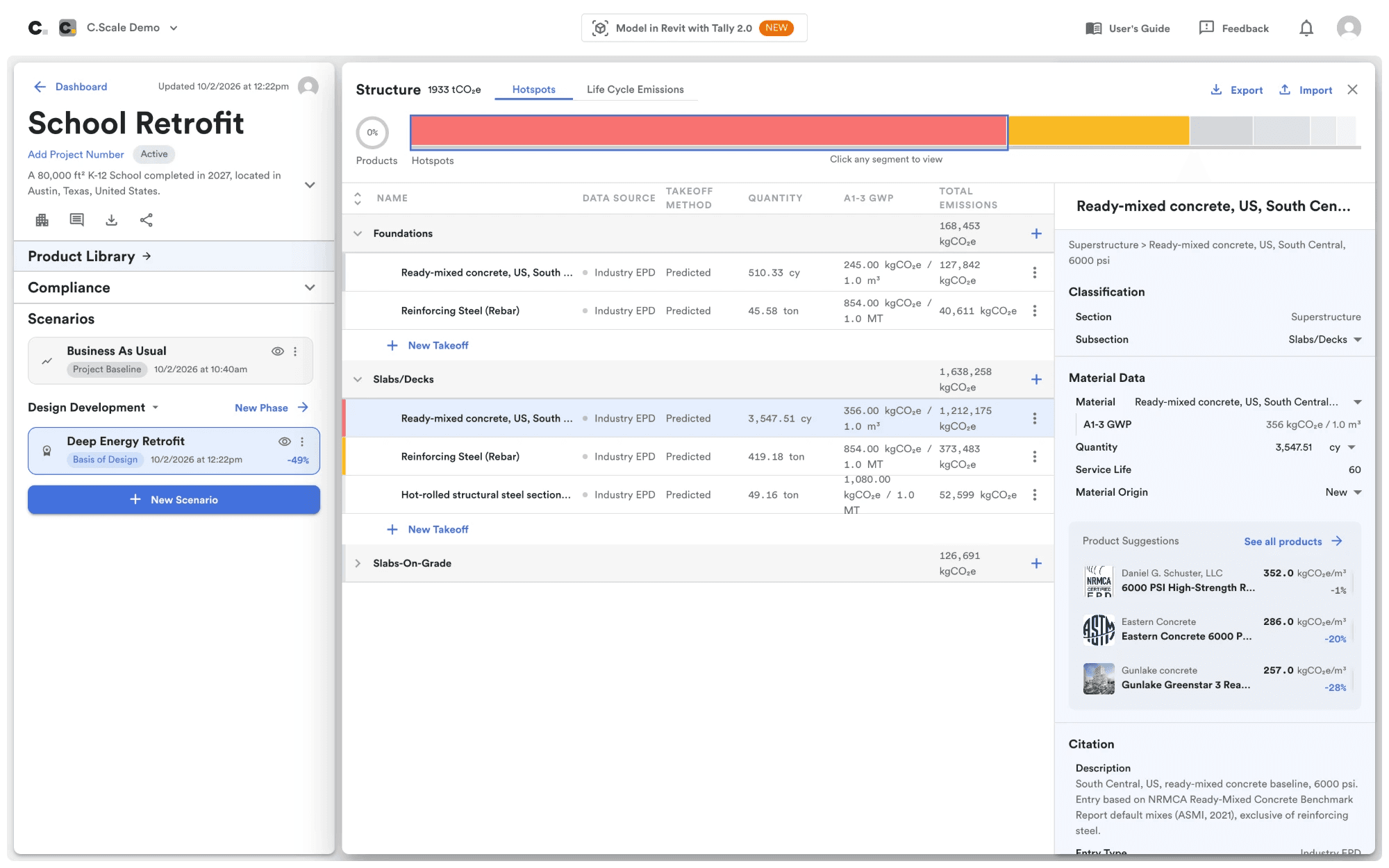Screen dimensions: 1389x868
Task: Click the building icon under project description
Action: (42, 220)
